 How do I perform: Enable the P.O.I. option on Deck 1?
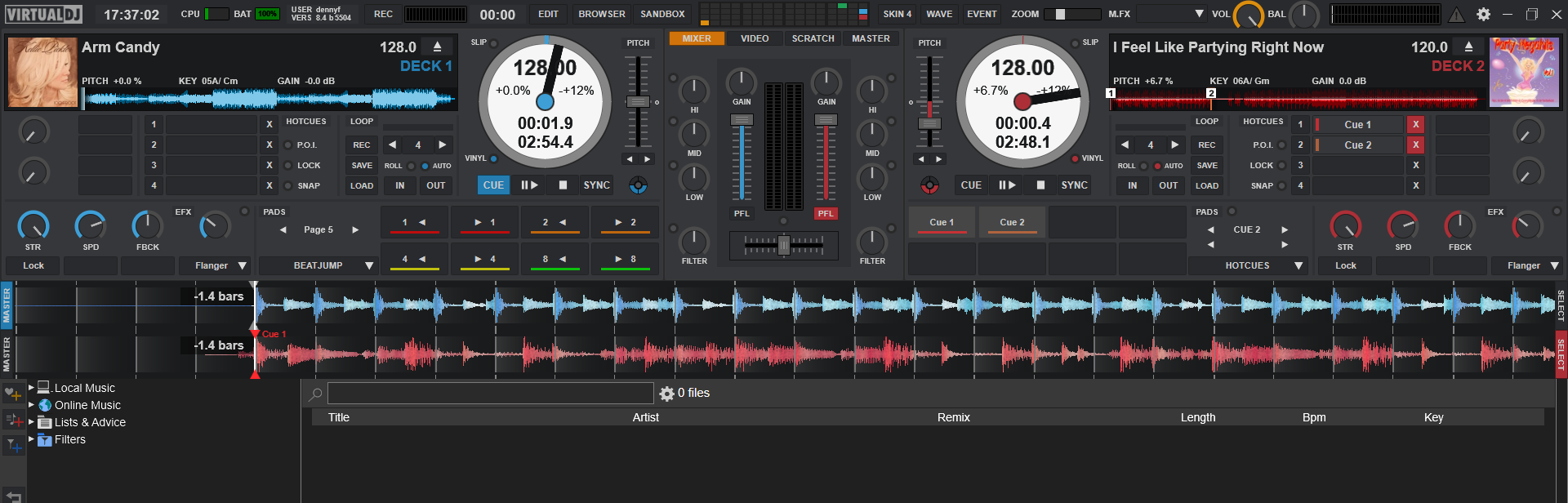[287, 145]
